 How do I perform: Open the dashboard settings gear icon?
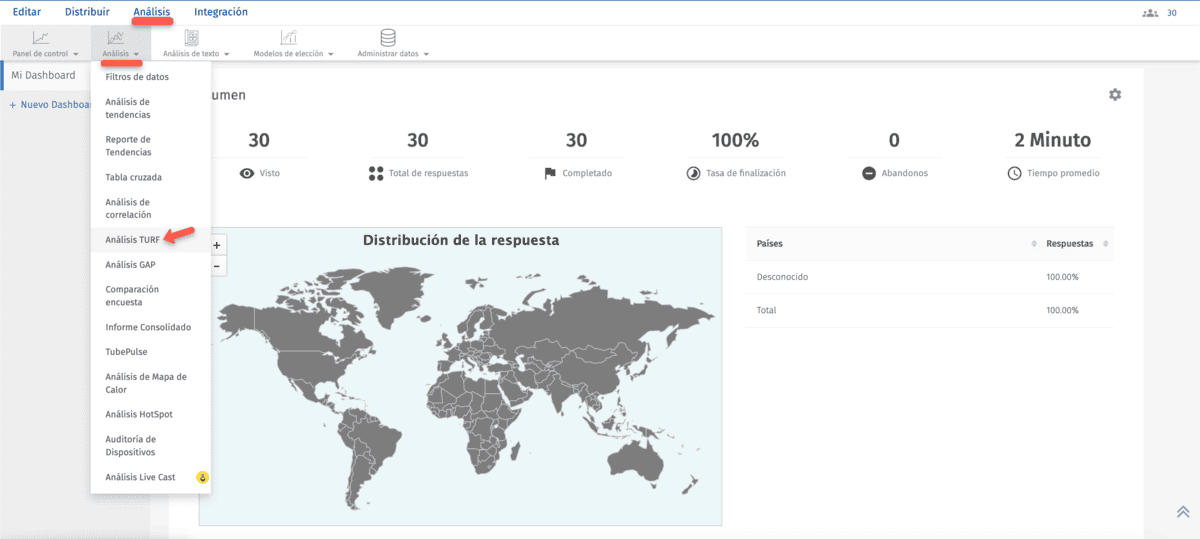[1114, 94]
